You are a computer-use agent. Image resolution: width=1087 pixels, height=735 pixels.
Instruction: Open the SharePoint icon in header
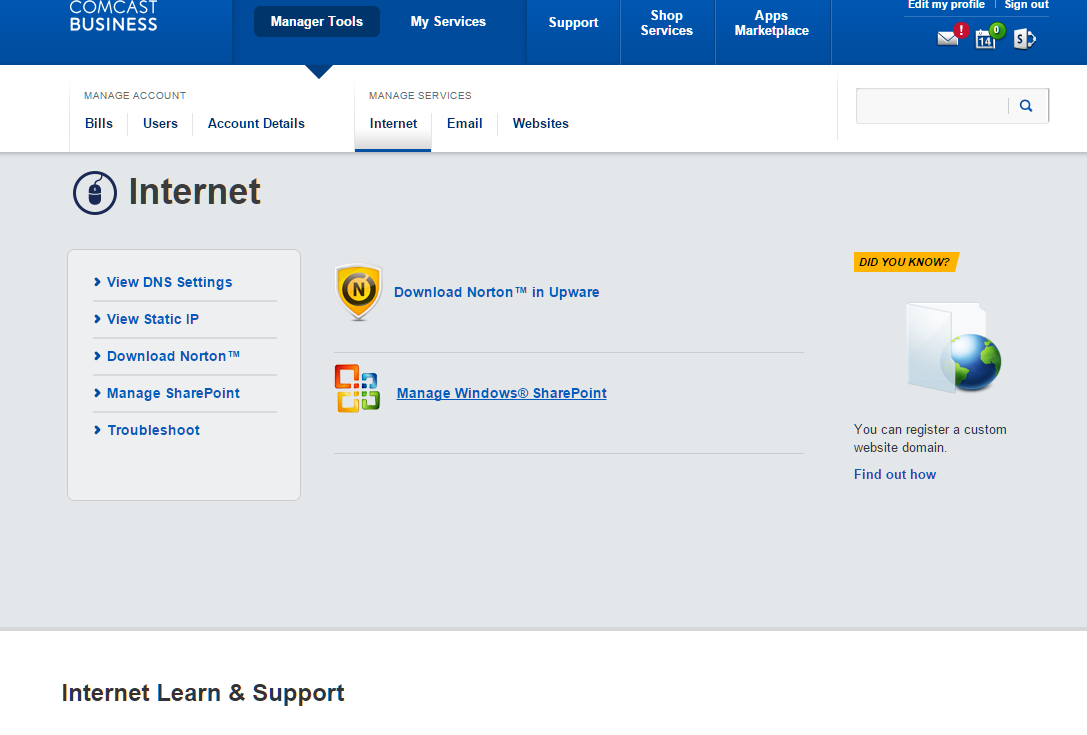click(x=1023, y=39)
